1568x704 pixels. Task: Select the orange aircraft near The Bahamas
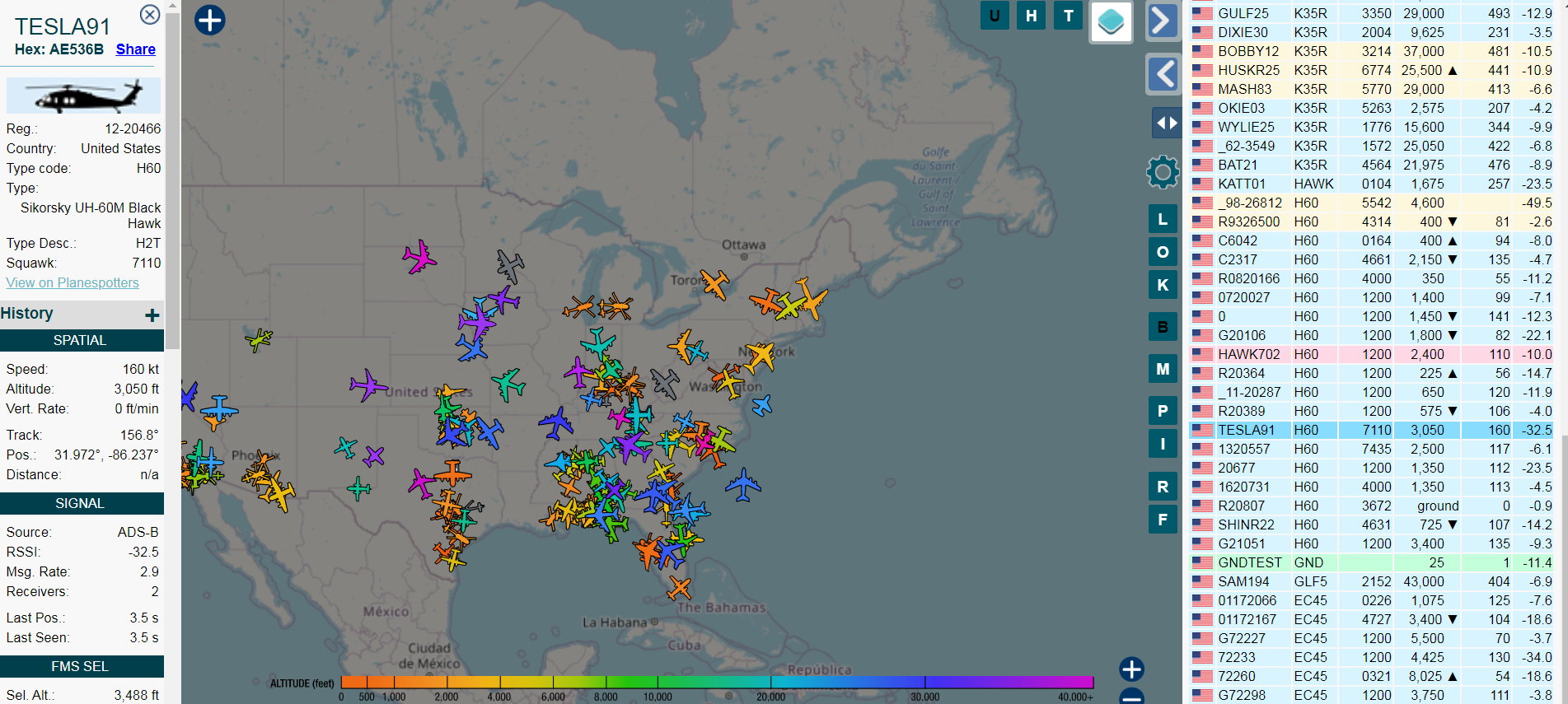pyautogui.click(x=679, y=588)
